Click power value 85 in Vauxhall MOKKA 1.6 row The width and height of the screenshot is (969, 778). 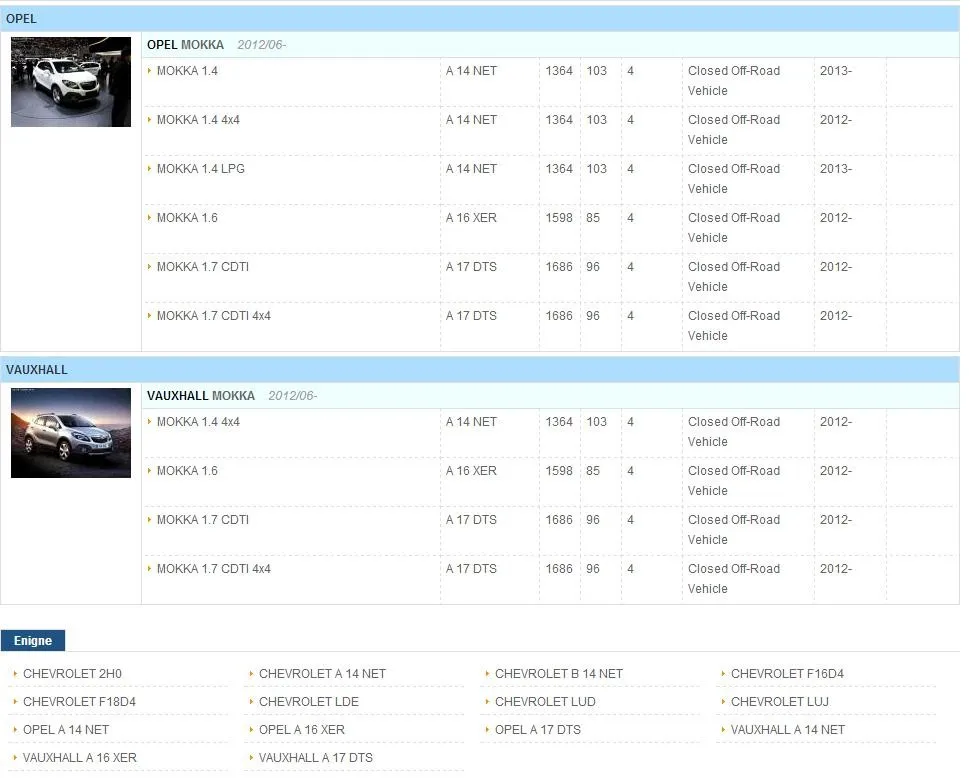[593, 471]
